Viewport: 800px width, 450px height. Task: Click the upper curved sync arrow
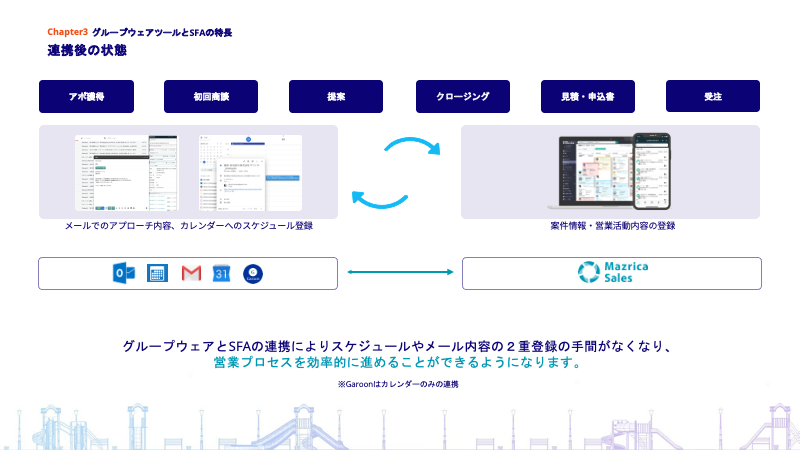click(412, 146)
